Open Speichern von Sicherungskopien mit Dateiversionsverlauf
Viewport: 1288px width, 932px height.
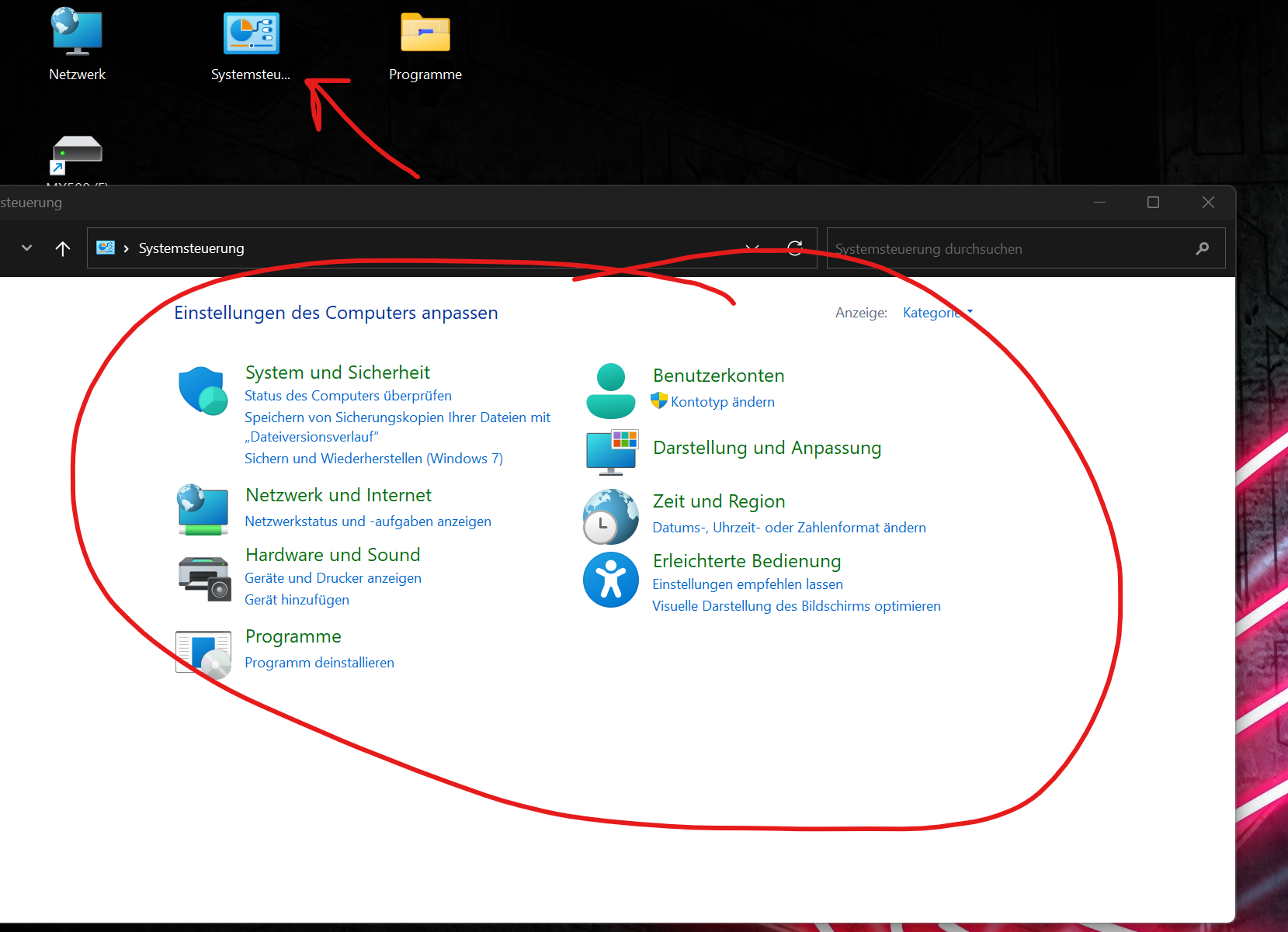click(398, 427)
